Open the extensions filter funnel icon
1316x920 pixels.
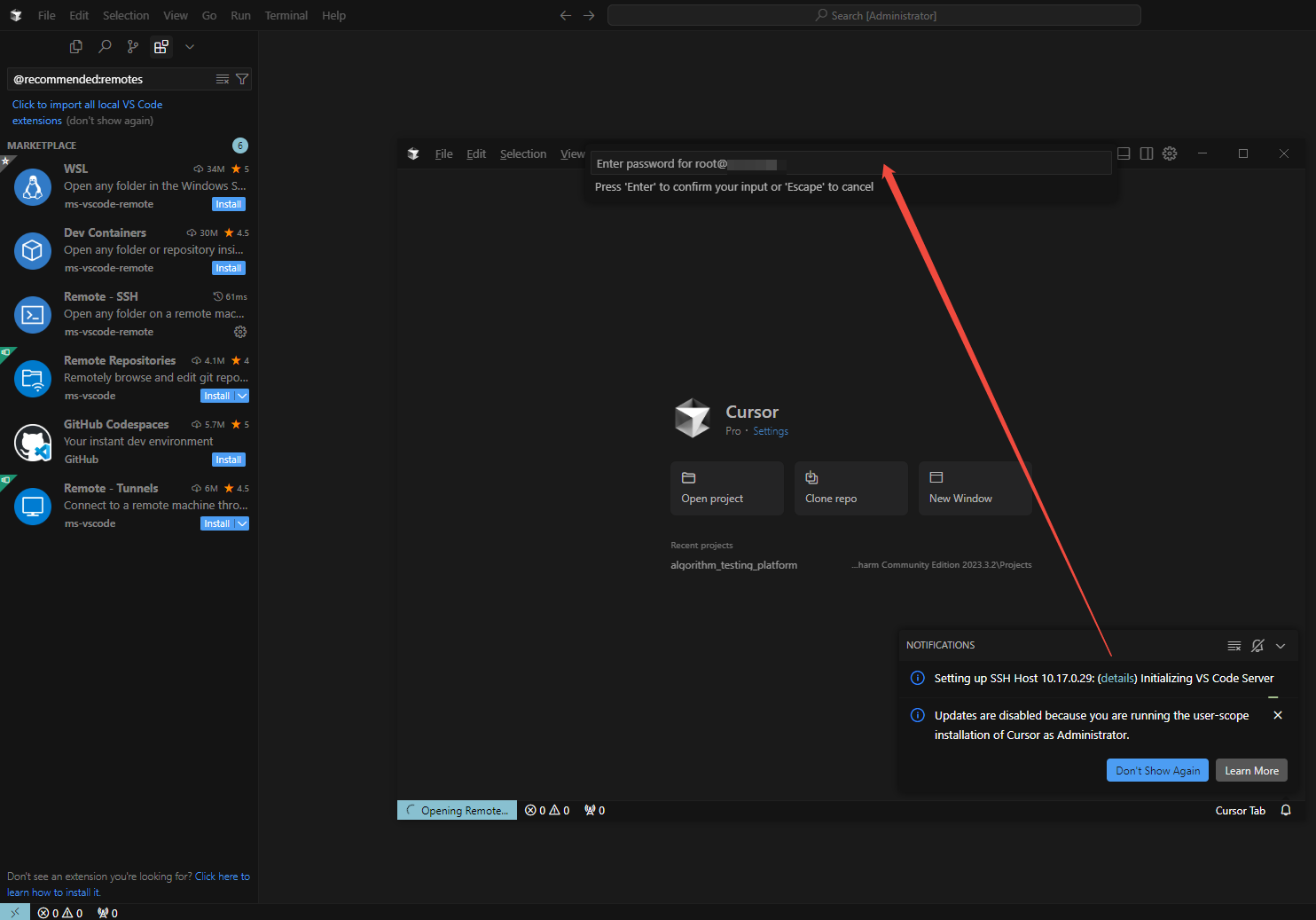(x=242, y=79)
